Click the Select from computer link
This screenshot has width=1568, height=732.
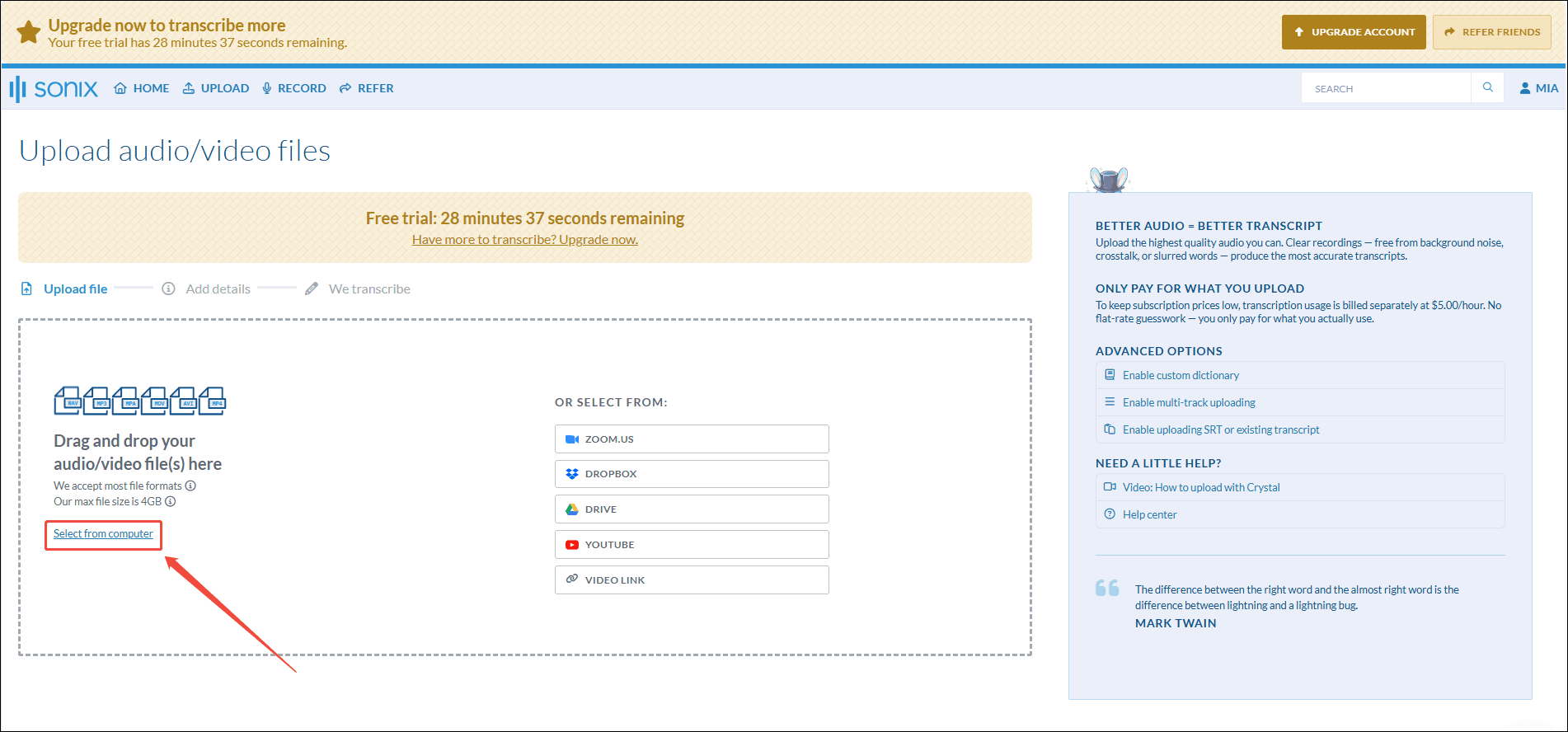(x=103, y=534)
